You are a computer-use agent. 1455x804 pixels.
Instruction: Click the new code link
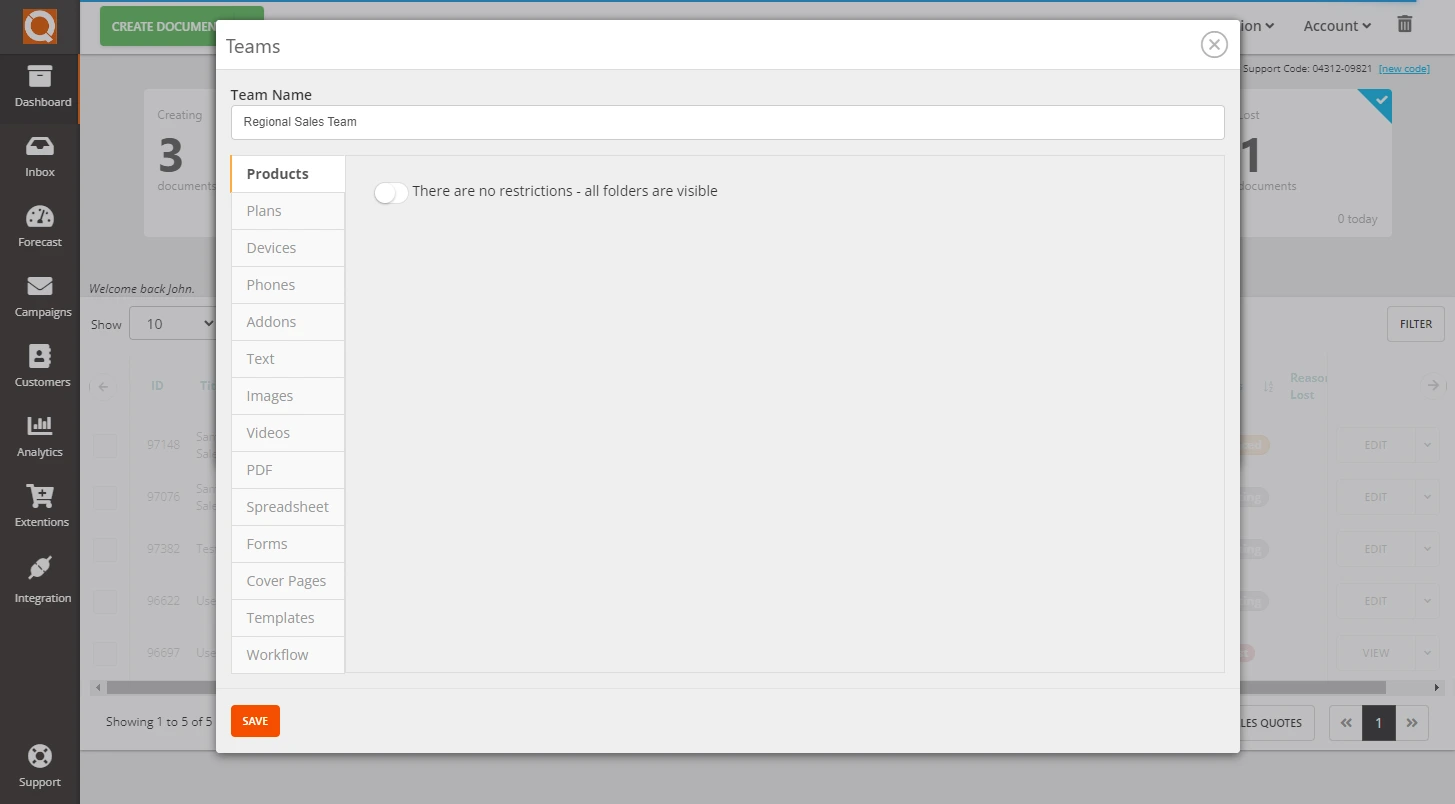click(x=1403, y=69)
